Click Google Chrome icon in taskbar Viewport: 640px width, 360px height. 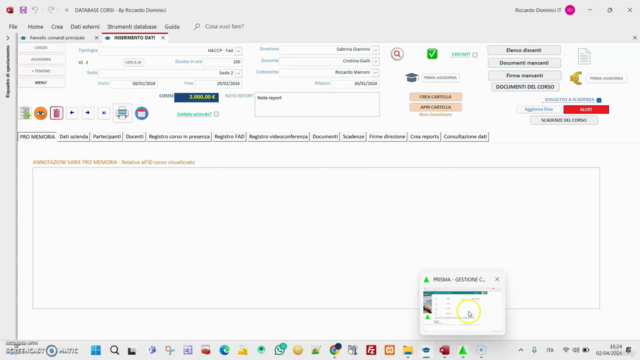(335, 350)
